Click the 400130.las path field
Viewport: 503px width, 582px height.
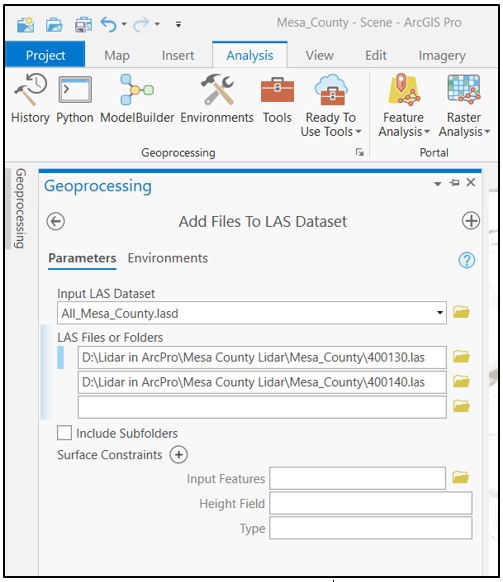pos(262,357)
